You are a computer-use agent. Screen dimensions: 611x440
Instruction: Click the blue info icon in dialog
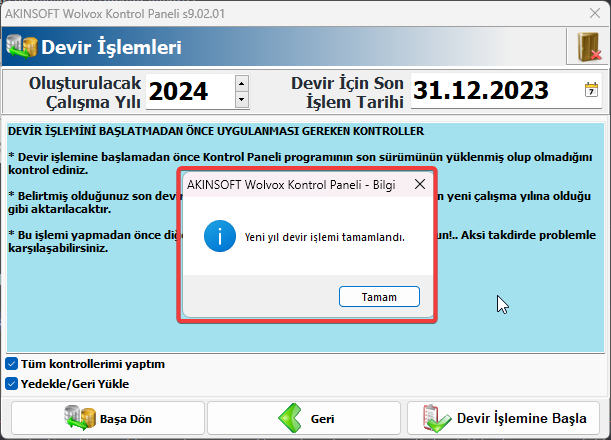(x=220, y=236)
